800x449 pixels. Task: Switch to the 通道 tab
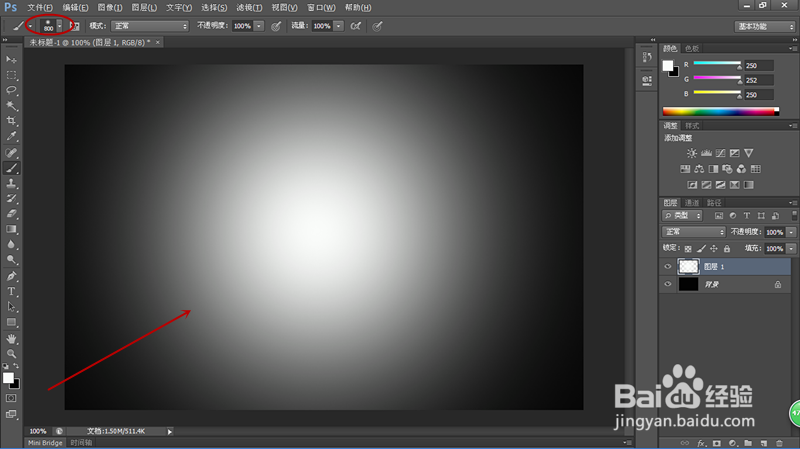coord(692,203)
